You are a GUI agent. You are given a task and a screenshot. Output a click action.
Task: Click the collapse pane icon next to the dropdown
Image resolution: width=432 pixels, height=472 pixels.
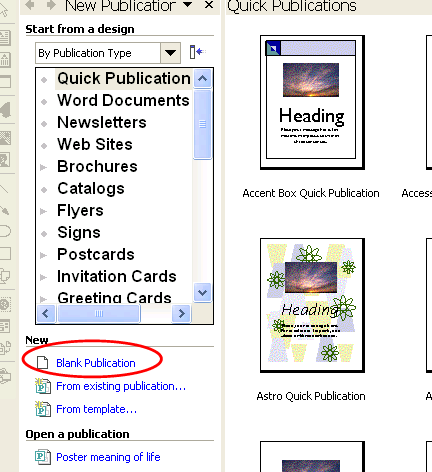(197, 52)
